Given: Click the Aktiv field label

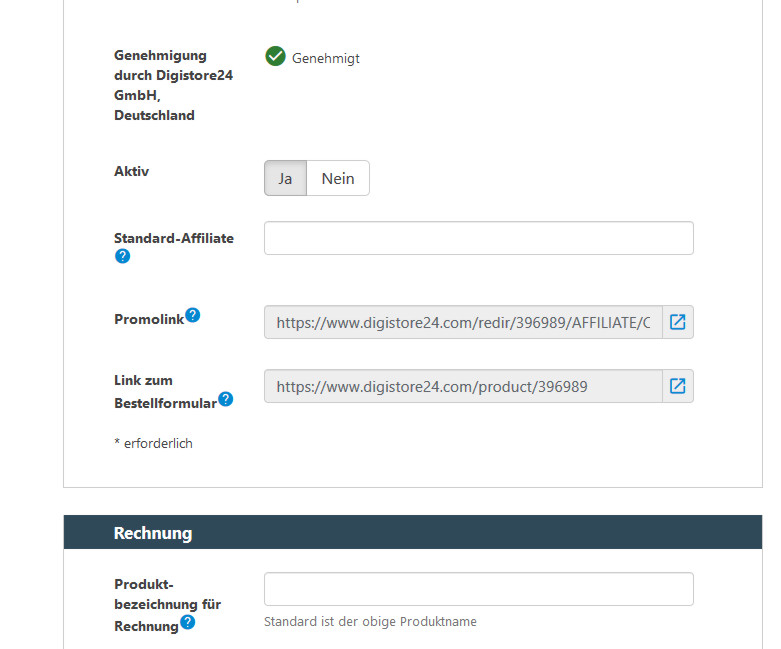Looking at the screenshot, I should point(132,171).
